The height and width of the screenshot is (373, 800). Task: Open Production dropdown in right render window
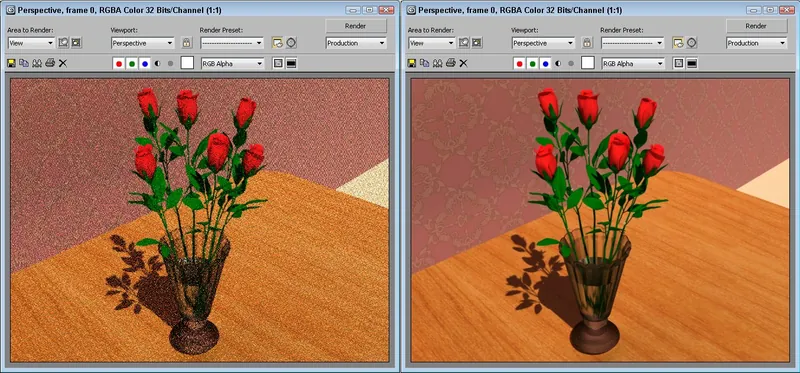757,43
